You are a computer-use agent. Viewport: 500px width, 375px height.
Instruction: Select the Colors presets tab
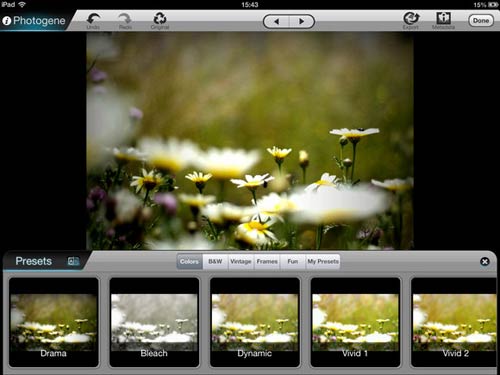click(189, 261)
